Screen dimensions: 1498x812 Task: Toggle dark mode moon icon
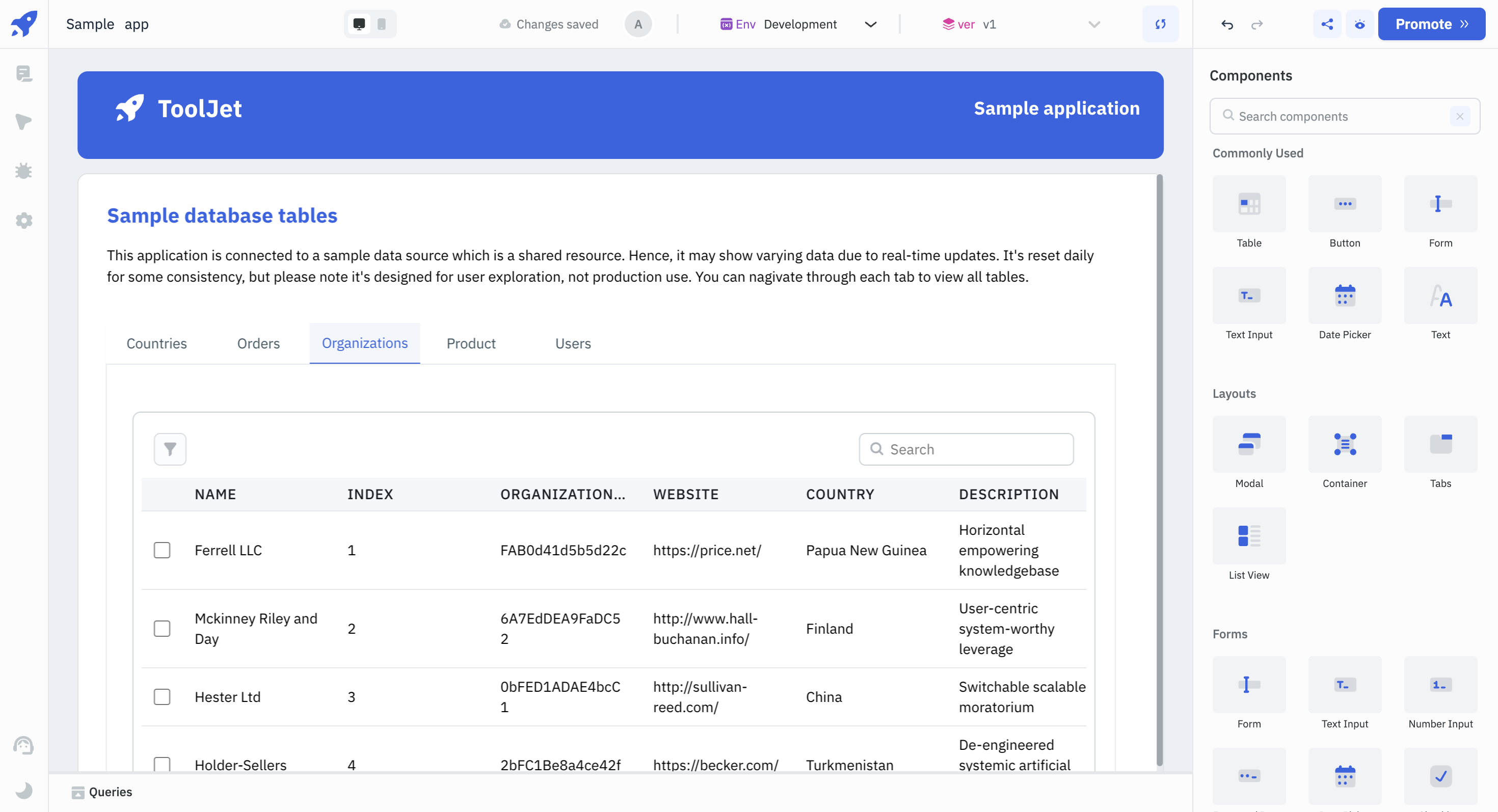tap(23, 791)
